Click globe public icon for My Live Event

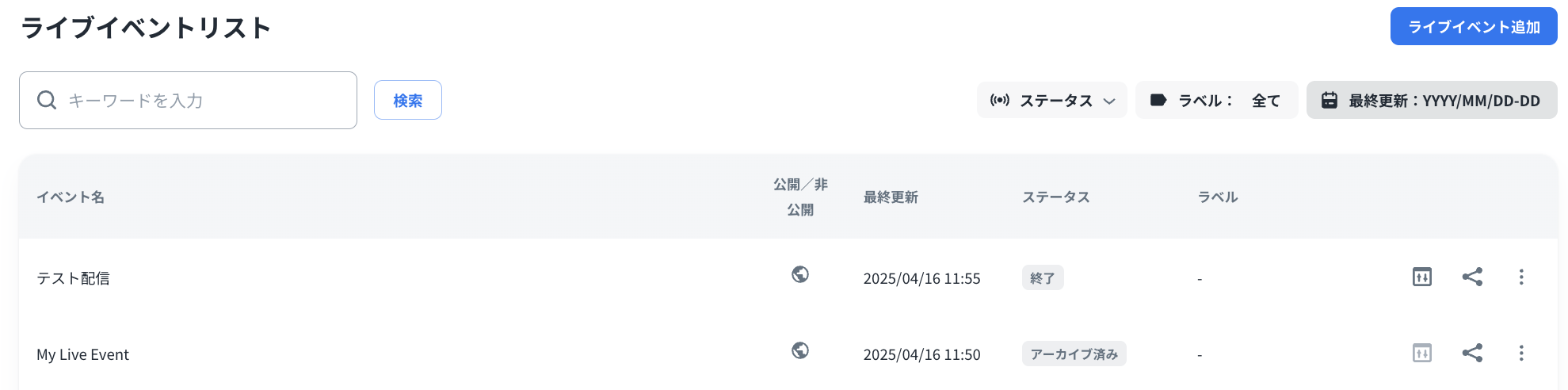point(800,350)
